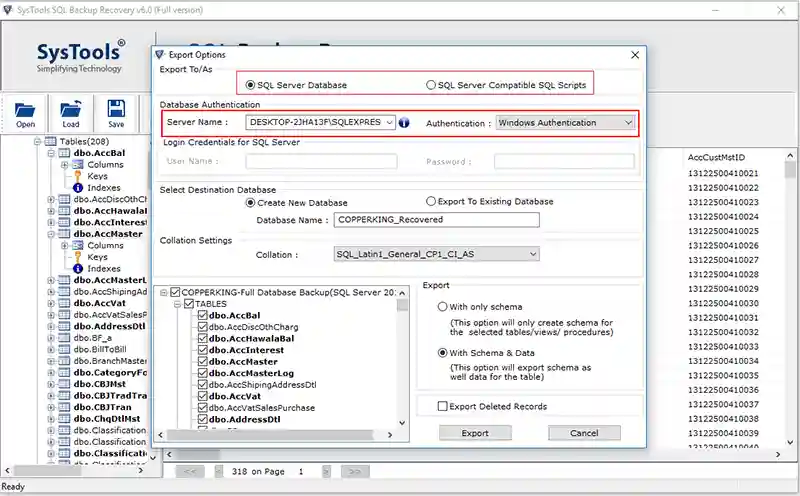Click the Keys icon under dbo.AccBal
The image size is (800, 496).
[78, 176]
